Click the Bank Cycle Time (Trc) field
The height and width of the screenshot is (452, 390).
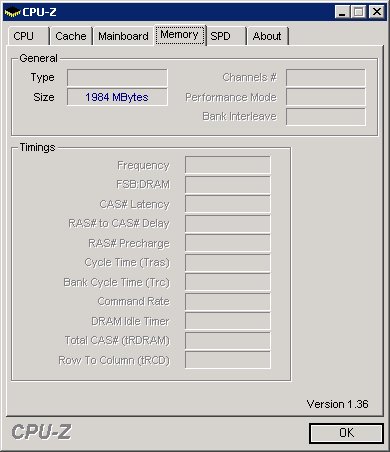click(x=228, y=282)
